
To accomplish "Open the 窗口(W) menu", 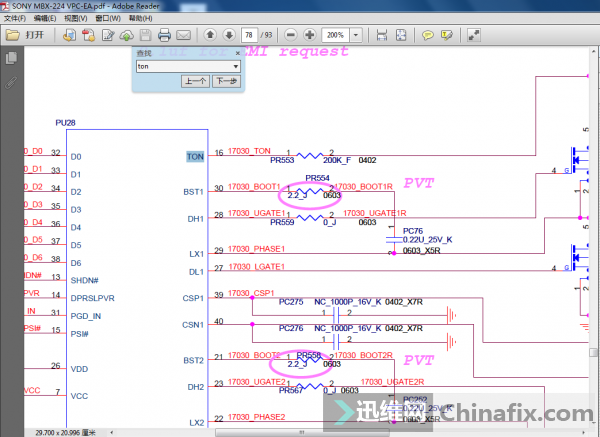I will (108, 18).
